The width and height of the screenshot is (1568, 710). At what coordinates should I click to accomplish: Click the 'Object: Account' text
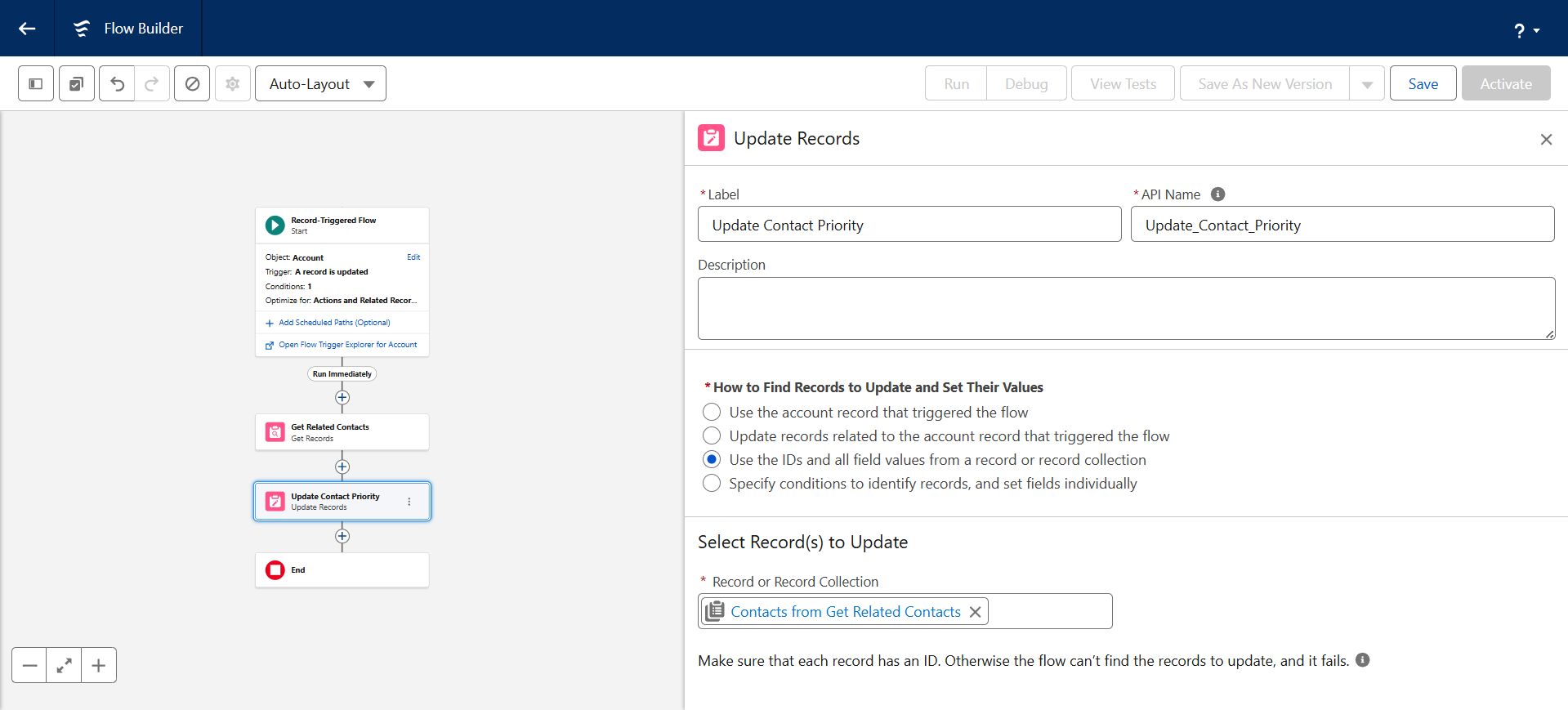click(x=294, y=257)
